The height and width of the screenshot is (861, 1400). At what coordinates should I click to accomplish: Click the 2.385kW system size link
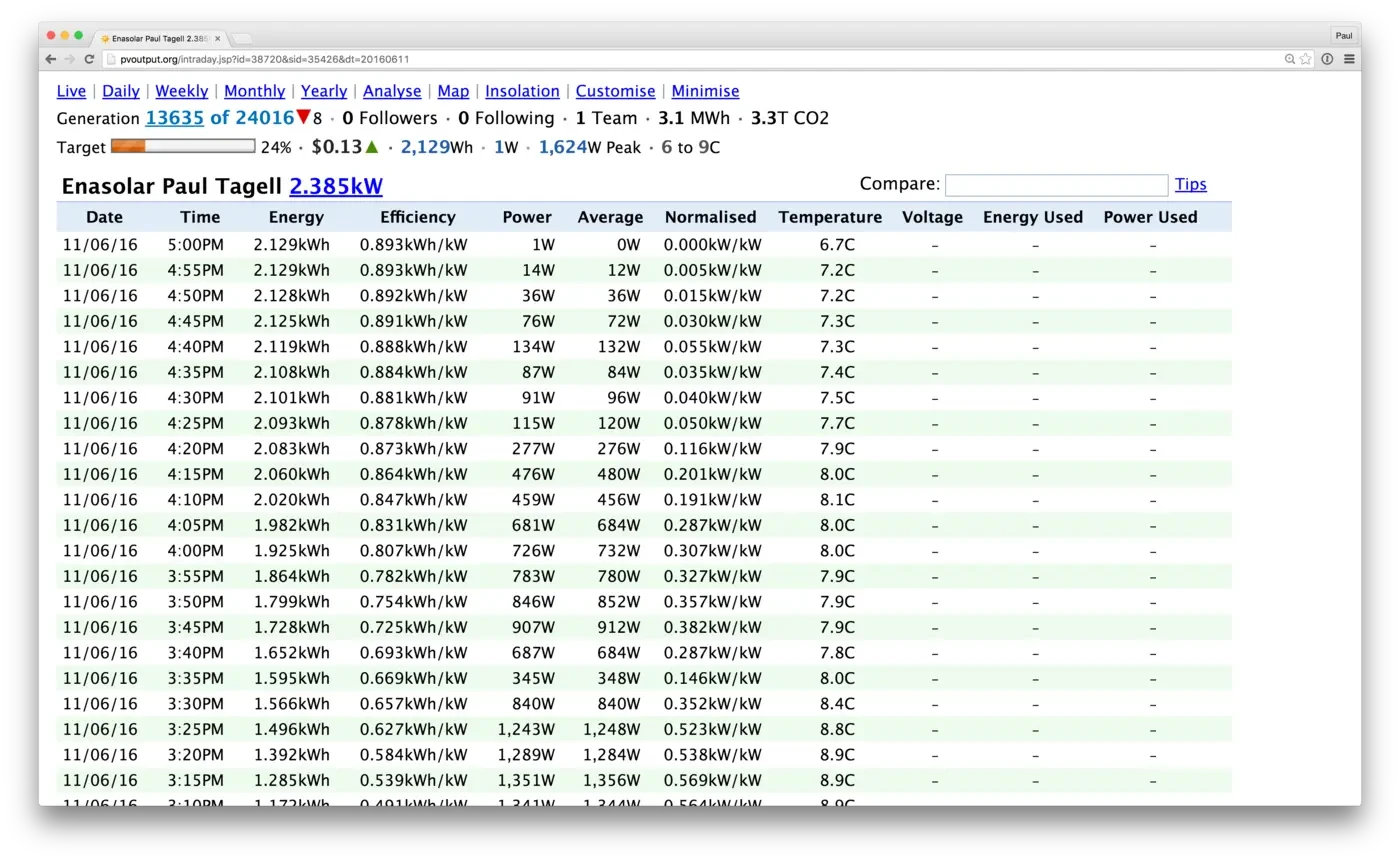click(x=336, y=186)
